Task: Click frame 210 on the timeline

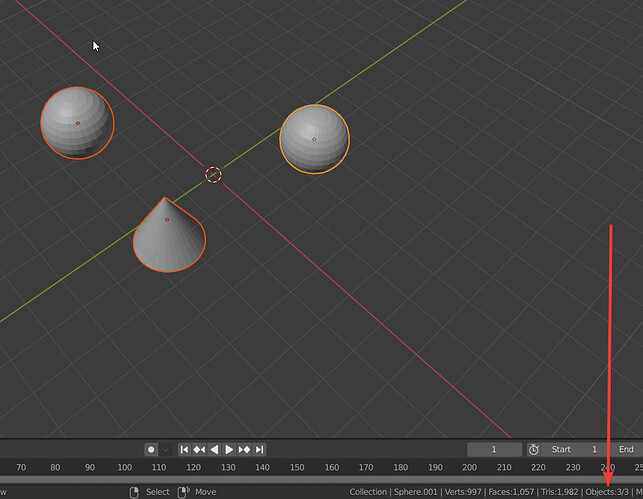Action: 504,467
